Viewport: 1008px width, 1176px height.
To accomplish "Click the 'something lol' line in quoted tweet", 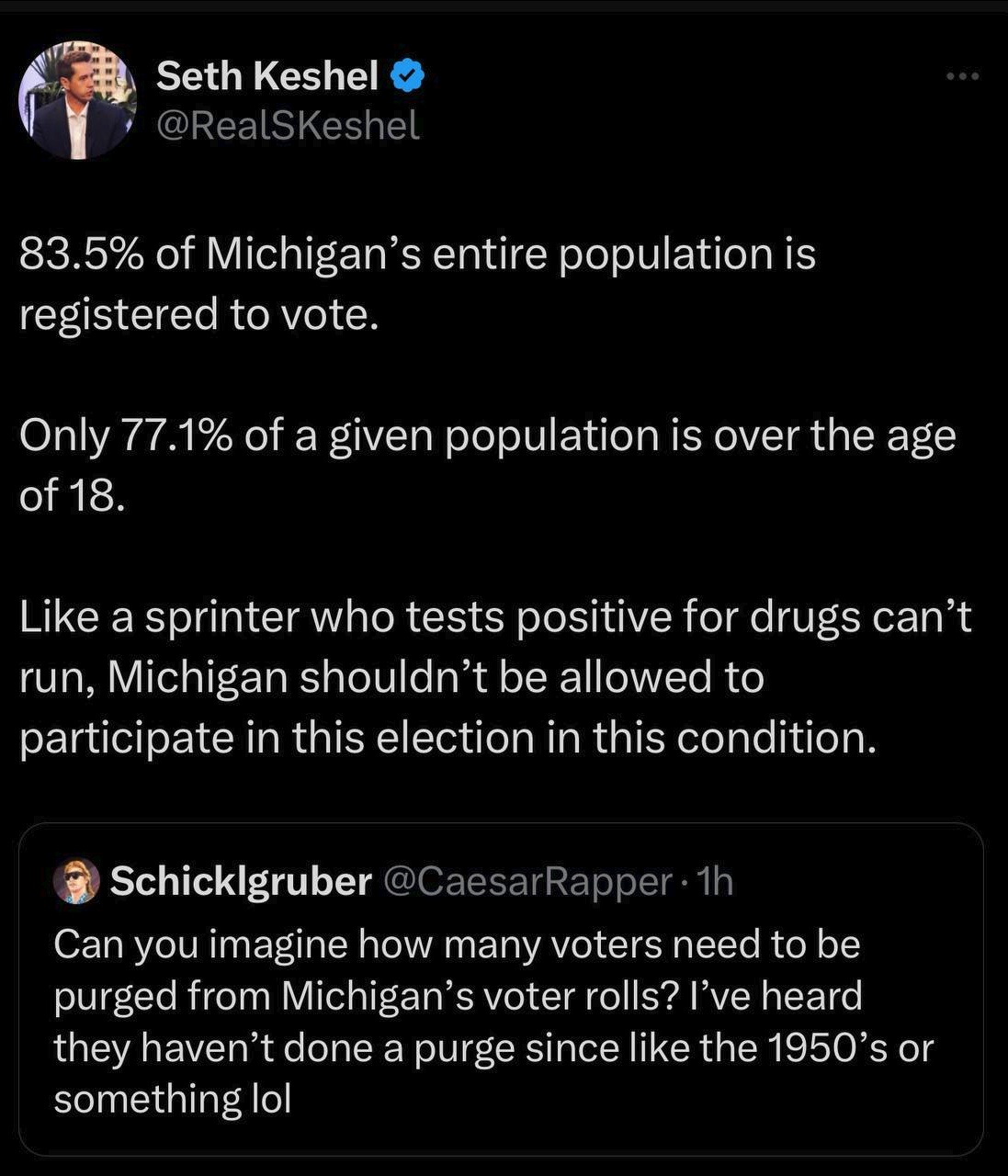I will coord(173,1099).
